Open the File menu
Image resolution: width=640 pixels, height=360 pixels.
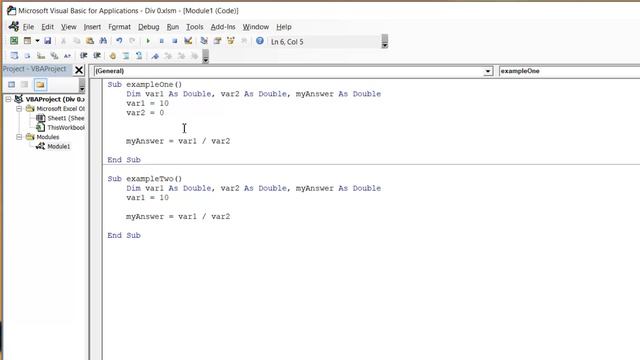coord(28,27)
